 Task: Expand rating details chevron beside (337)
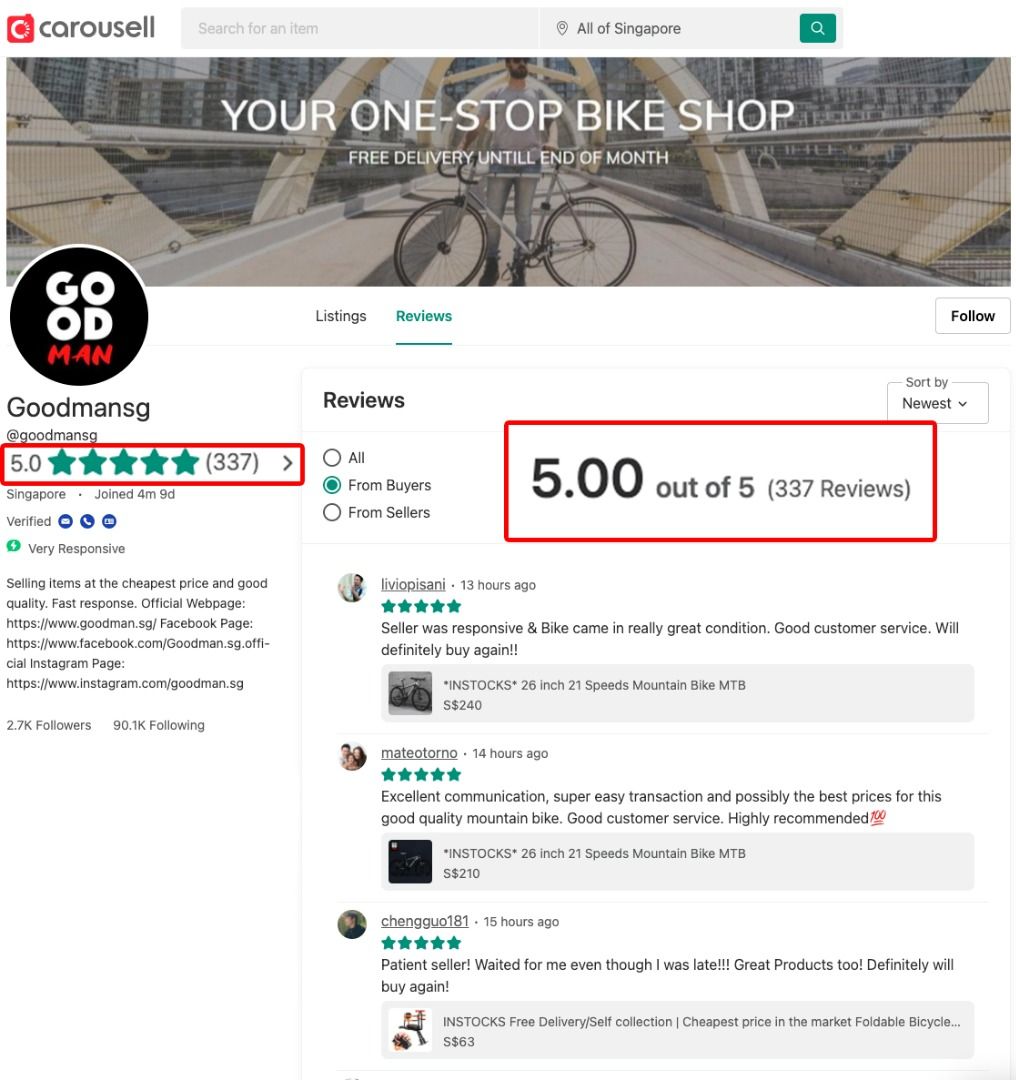[x=288, y=464]
